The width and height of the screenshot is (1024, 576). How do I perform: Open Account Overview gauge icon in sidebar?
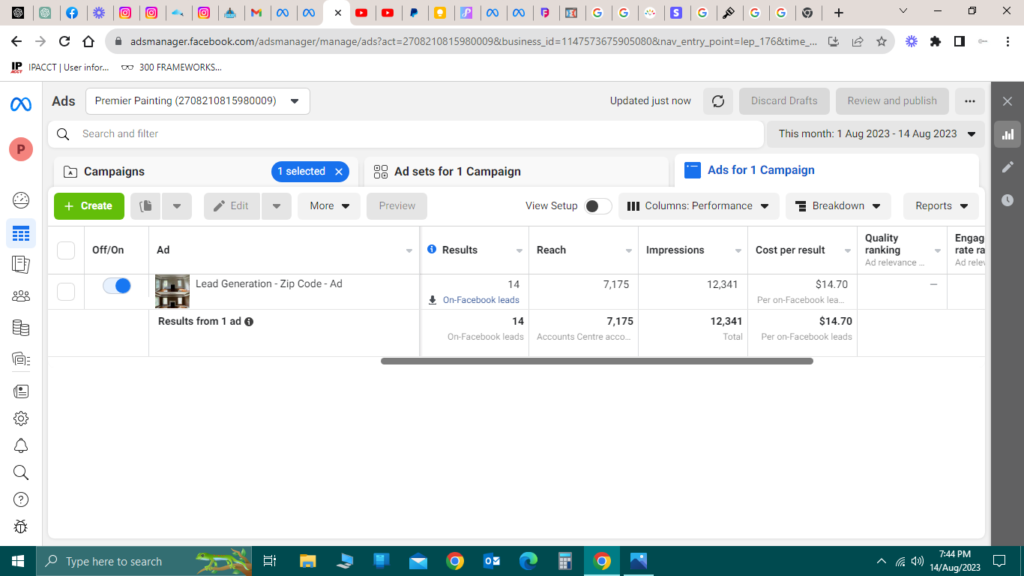click(x=21, y=200)
